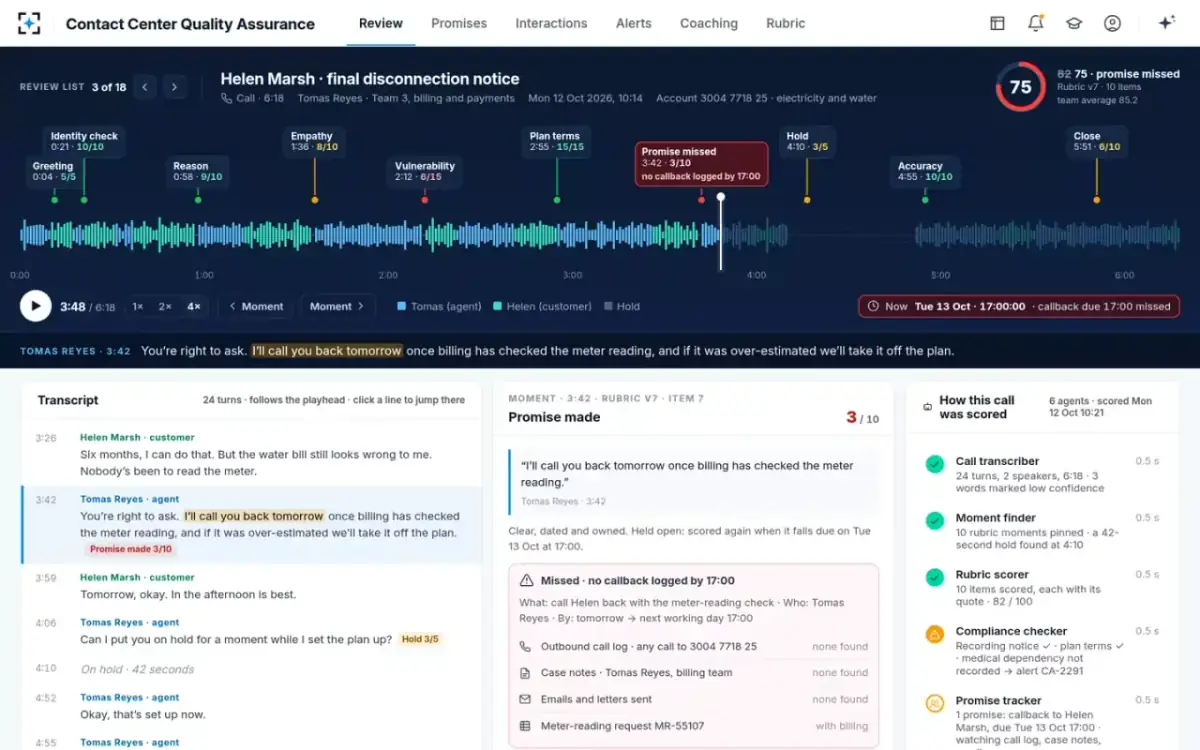Toggle the Tomas (agent) waveform legend
Screen dimensions: 1200x750
[x=439, y=306]
